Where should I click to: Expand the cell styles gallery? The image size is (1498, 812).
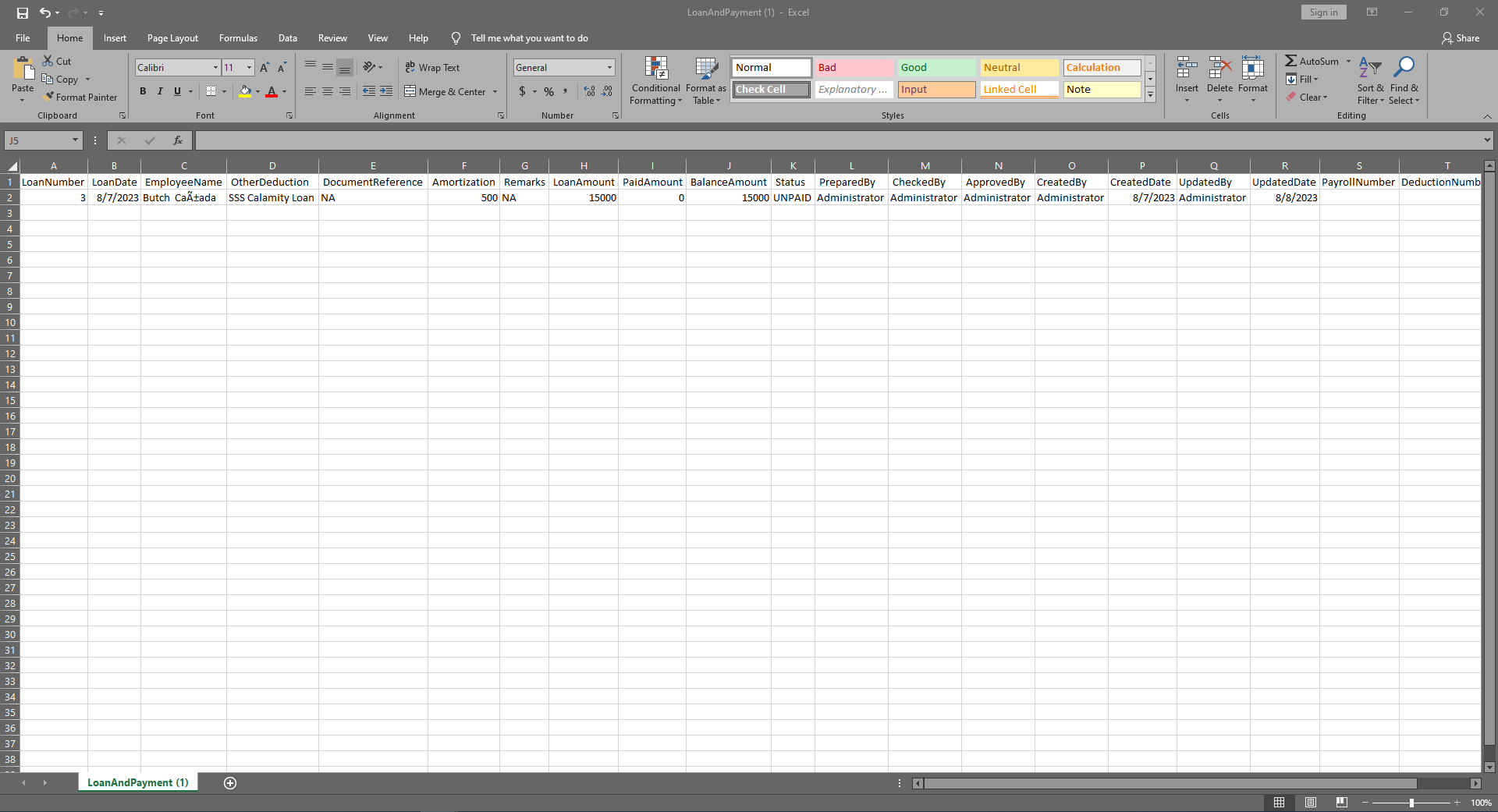point(1150,94)
